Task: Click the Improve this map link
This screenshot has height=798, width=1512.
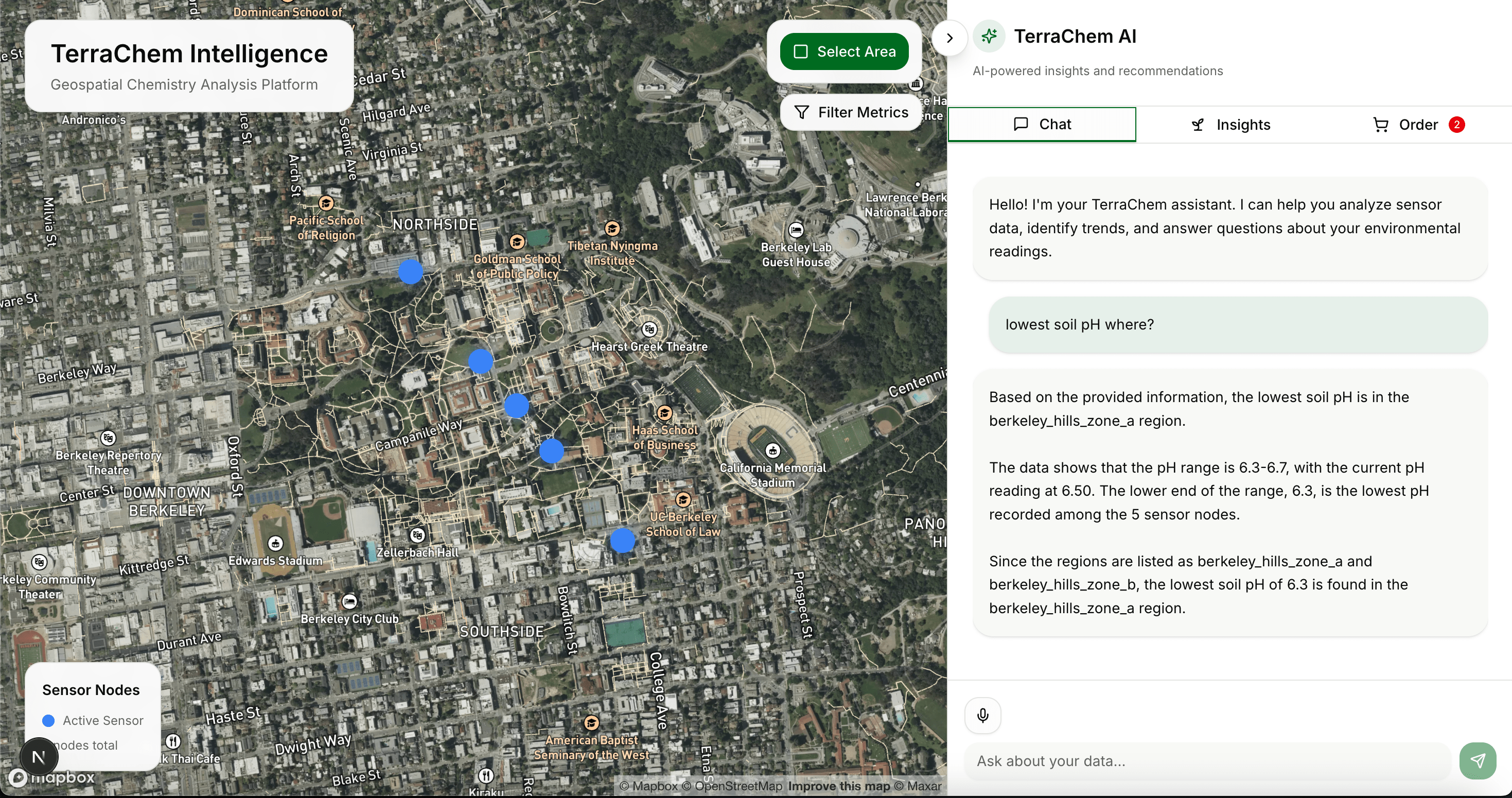Action: click(839, 786)
